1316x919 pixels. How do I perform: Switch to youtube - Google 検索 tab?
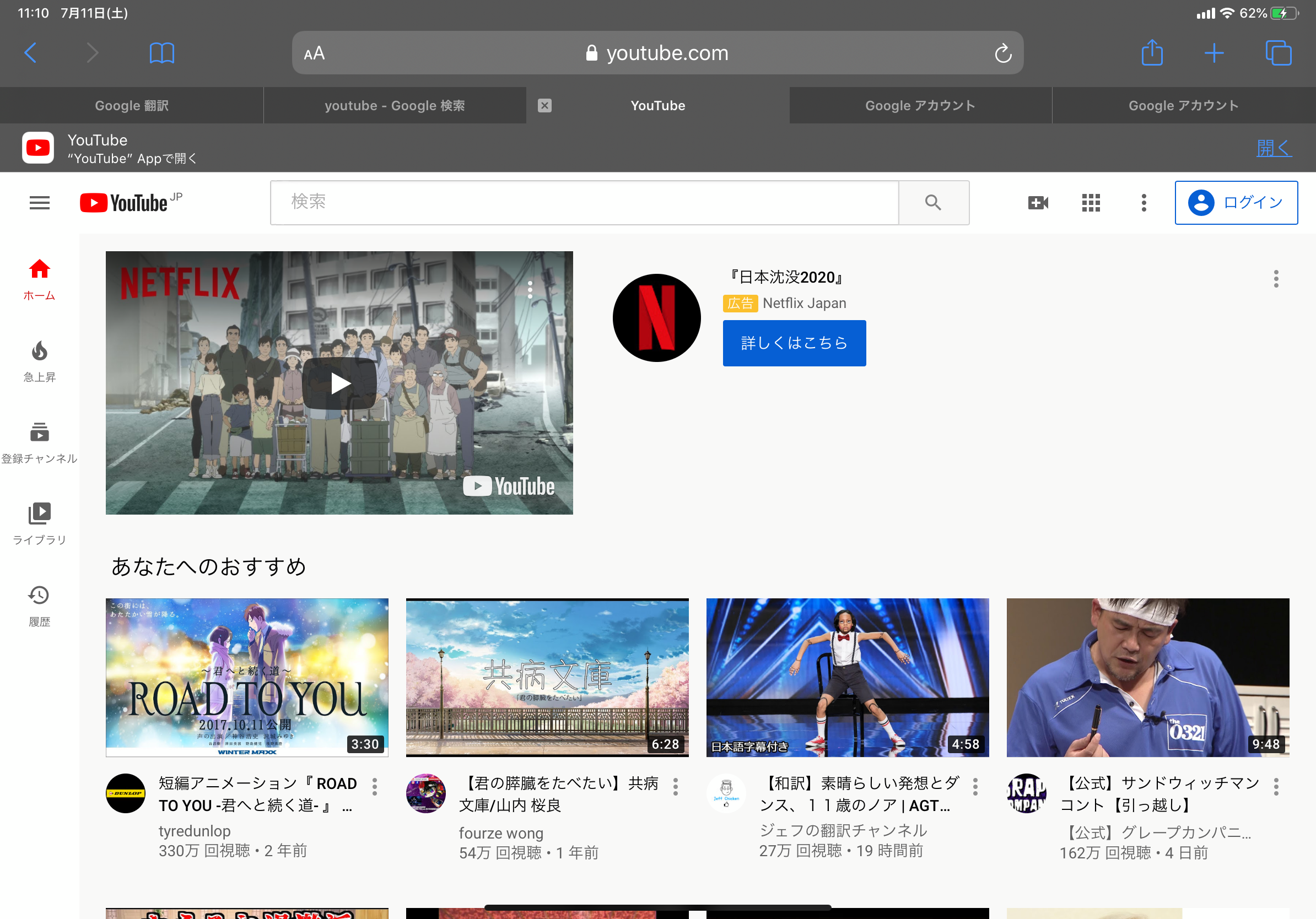[x=395, y=105]
